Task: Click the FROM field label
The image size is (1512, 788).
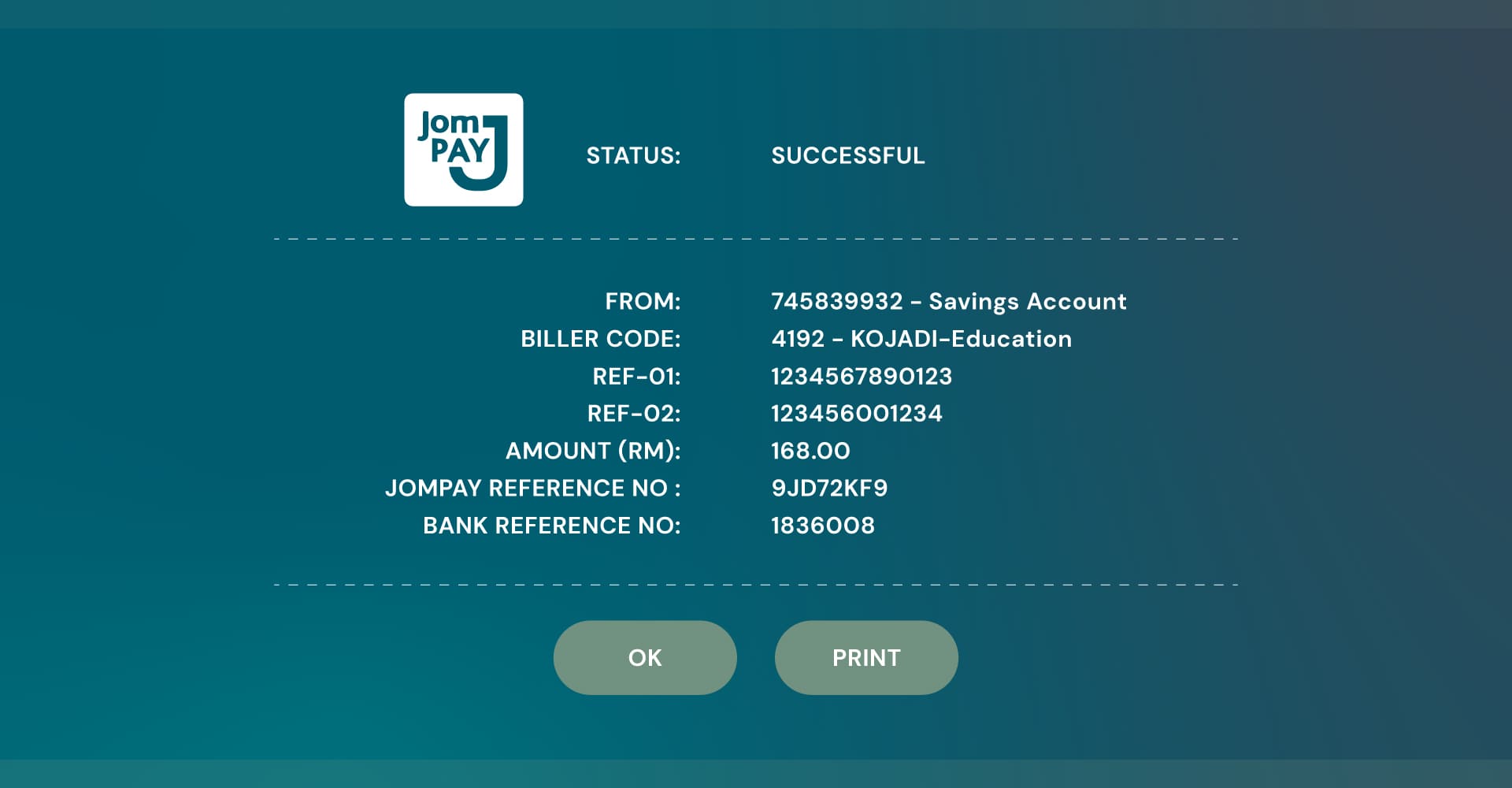Action: [x=643, y=301]
